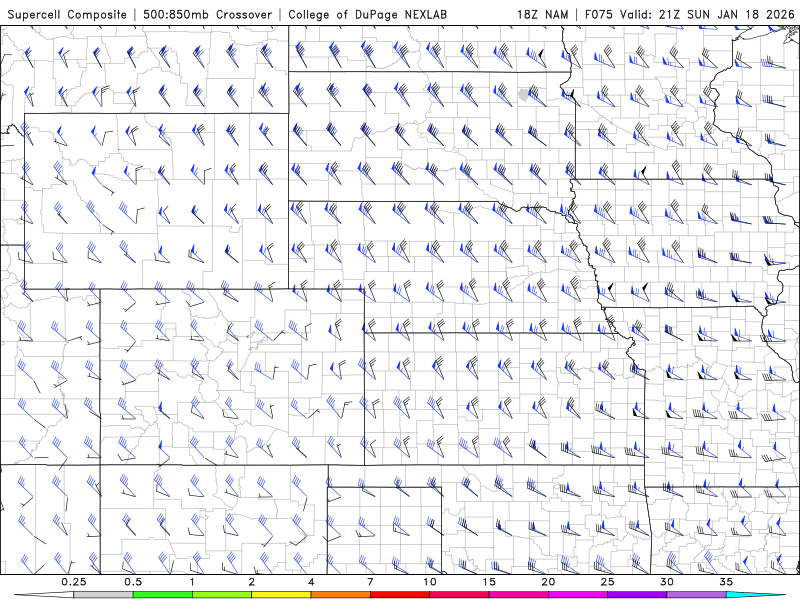Click the "20" color scale label
The height and width of the screenshot is (600, 800).
pyautogui.click(x=548, y=582)
